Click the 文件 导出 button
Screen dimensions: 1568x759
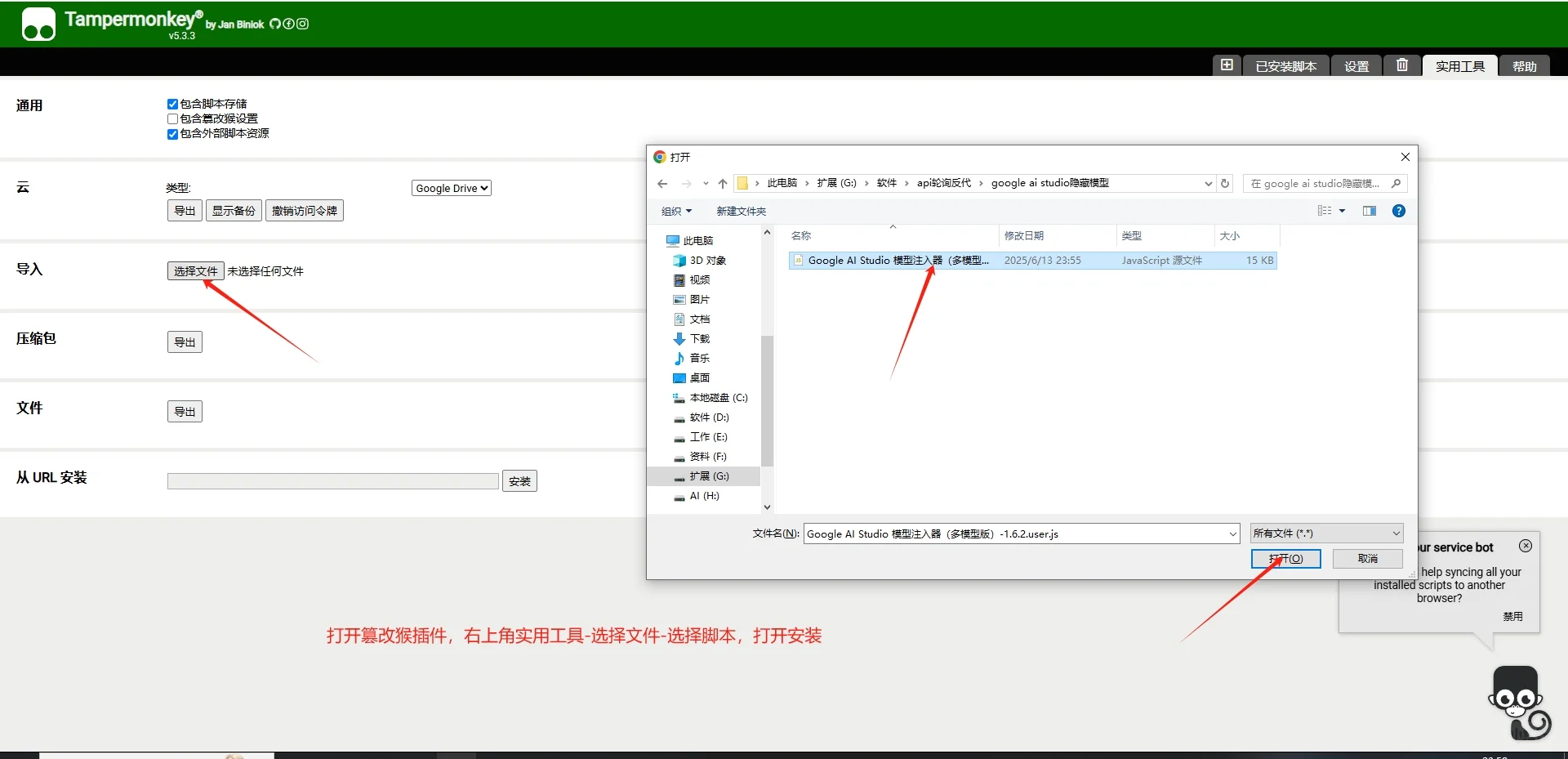click(185, 412)
